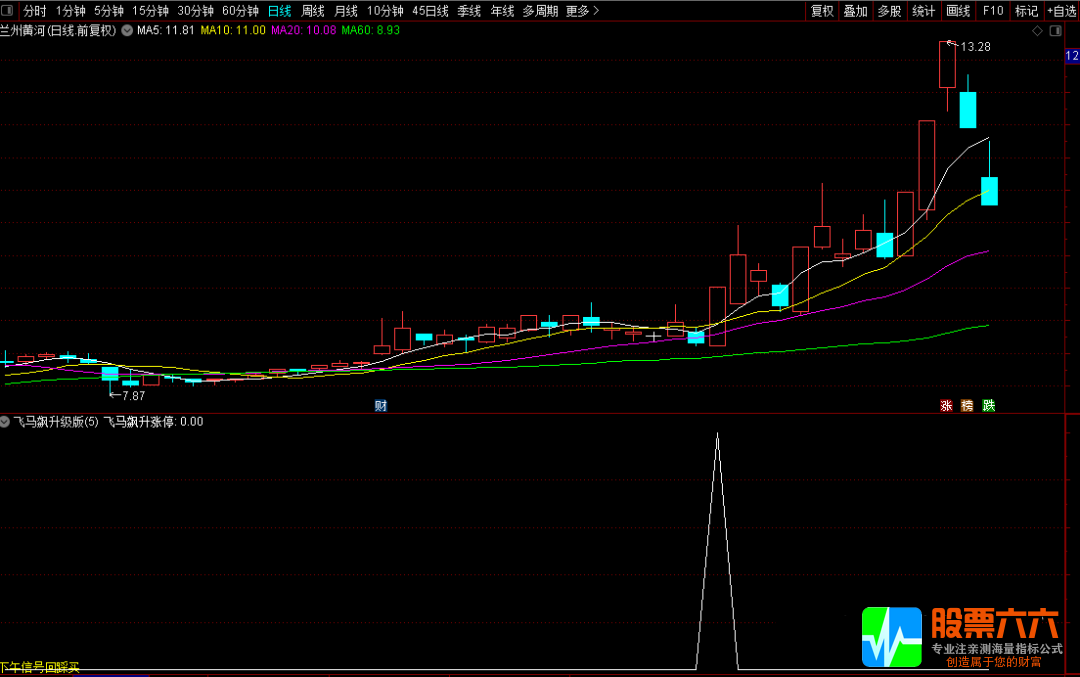
Task: Open the 多周期 multi-period view
Action: click(x=540, y=11)
